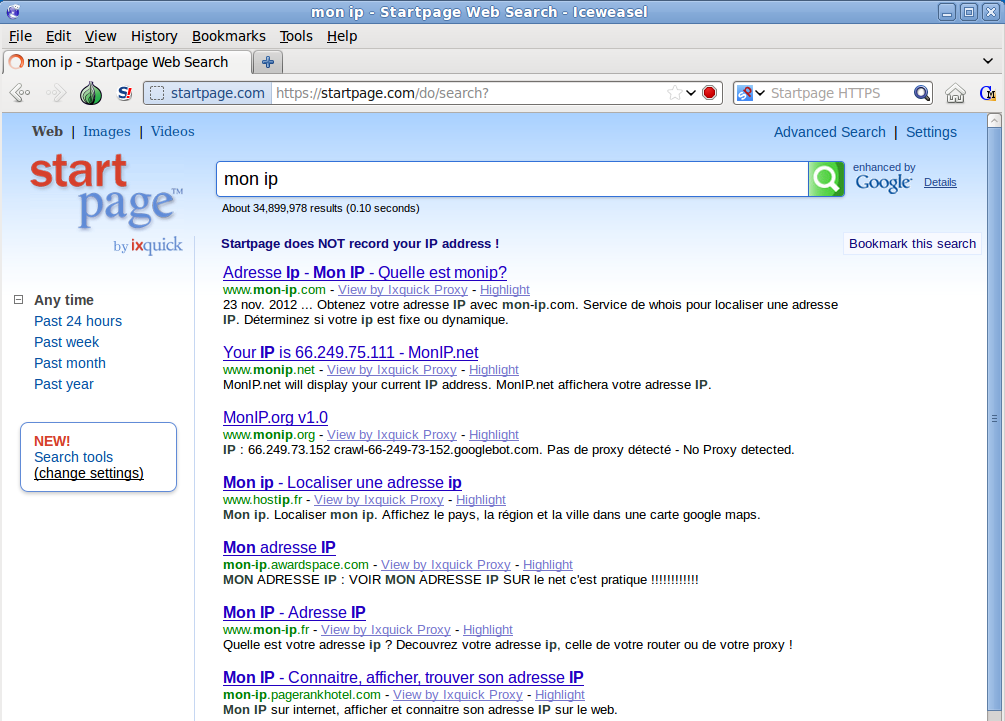This screenshot has width=1005, height=721.
Task: Click Bookmark this search
Action: click(912, 244)
